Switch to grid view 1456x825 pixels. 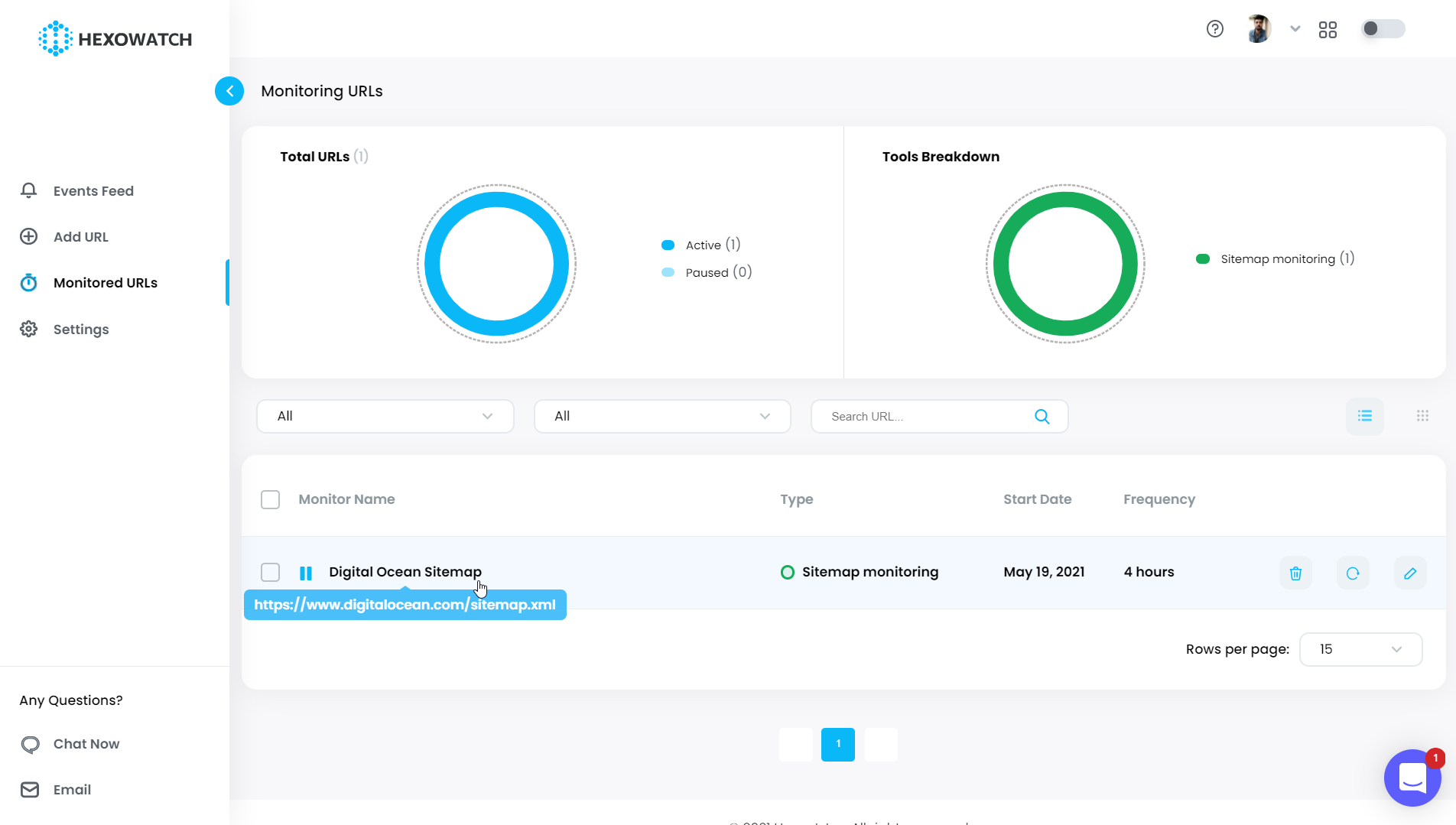pyautogui.click(x=1422, y=416)
